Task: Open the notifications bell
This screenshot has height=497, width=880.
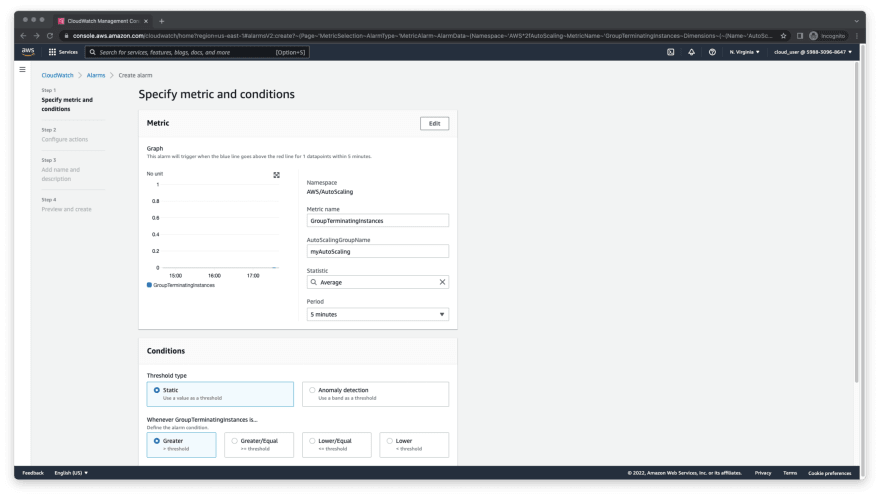Action: [691, 52]
